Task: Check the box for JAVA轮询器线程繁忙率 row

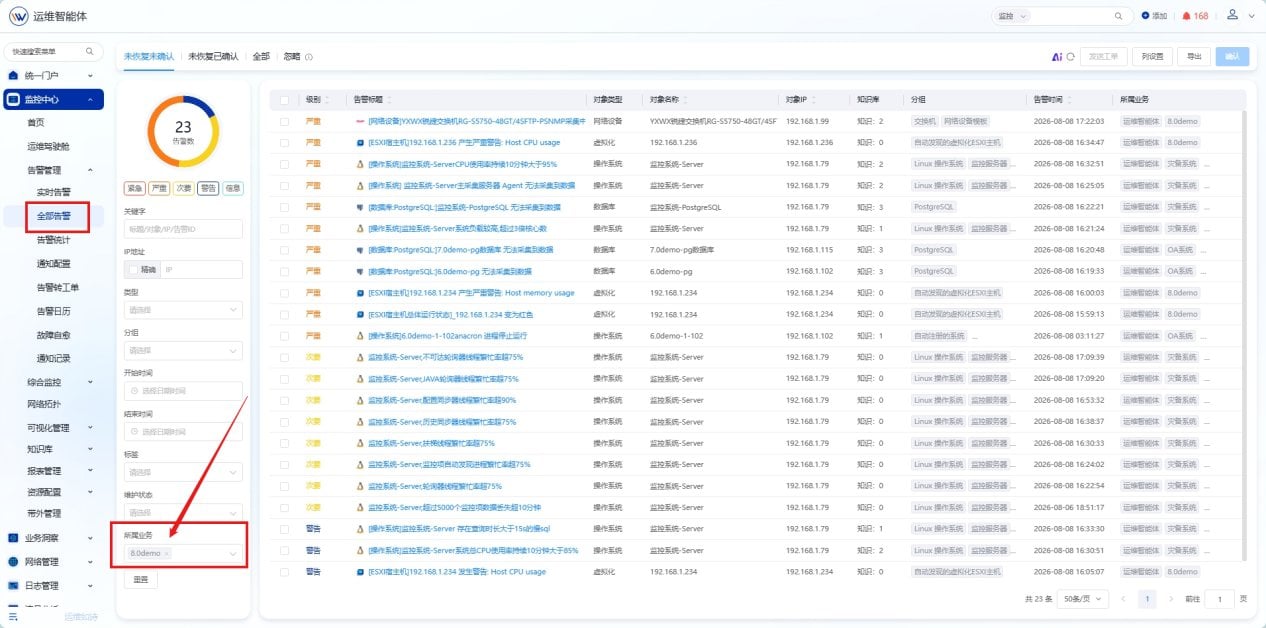Action: 284,379
